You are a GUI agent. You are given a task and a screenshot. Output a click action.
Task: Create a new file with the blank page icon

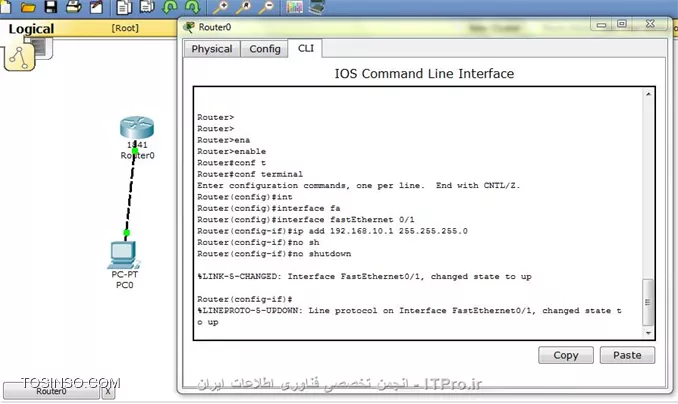pos(5,6)
